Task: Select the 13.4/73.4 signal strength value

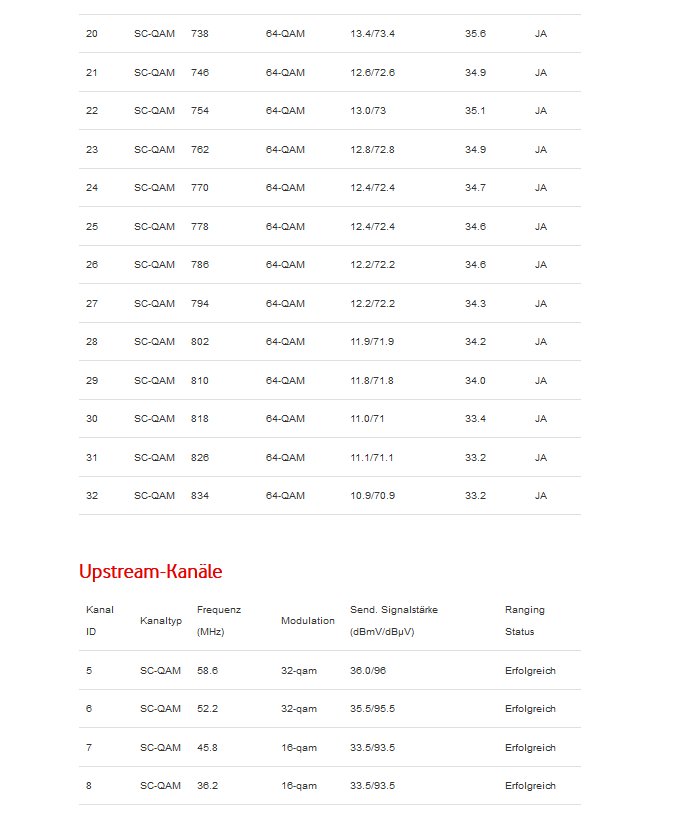Action: coord(372,34)
